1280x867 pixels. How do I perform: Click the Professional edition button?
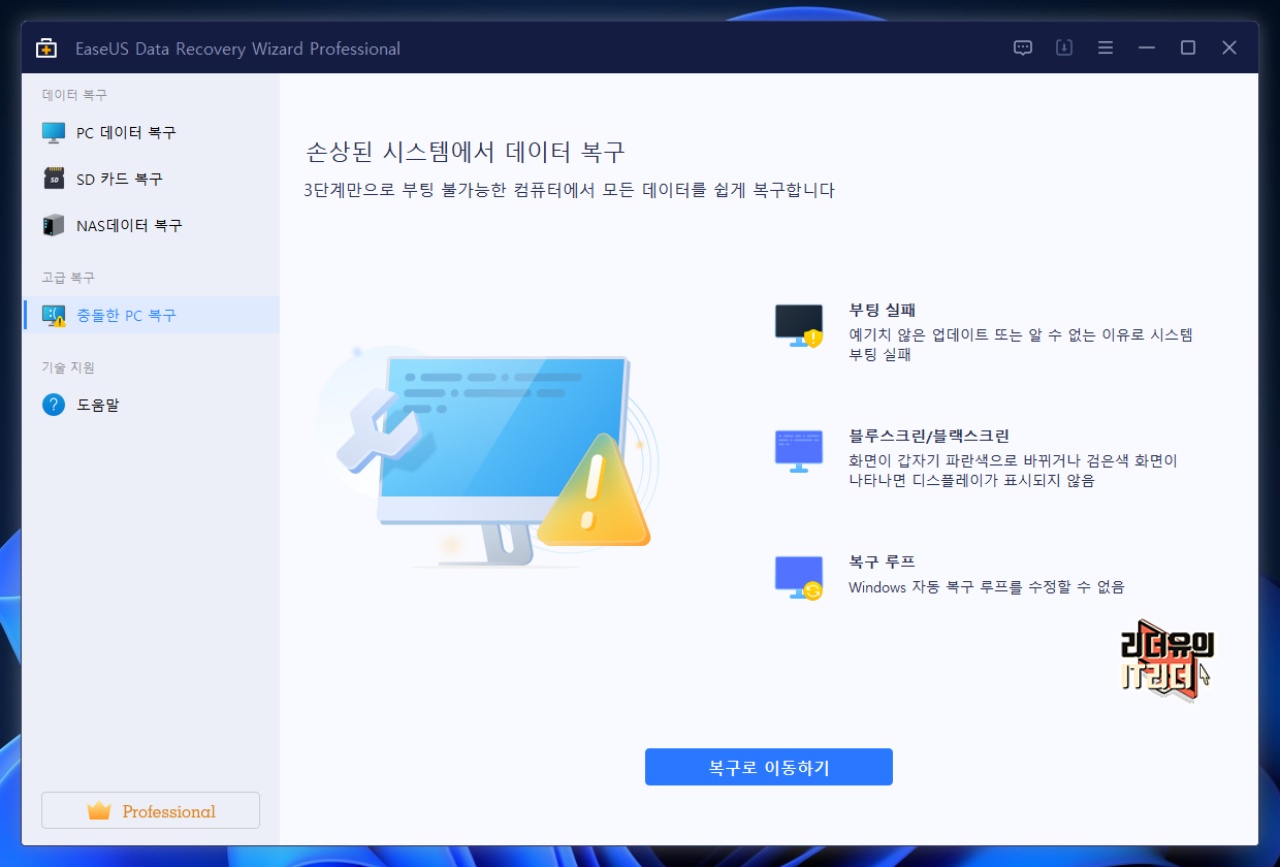point(150,811)
